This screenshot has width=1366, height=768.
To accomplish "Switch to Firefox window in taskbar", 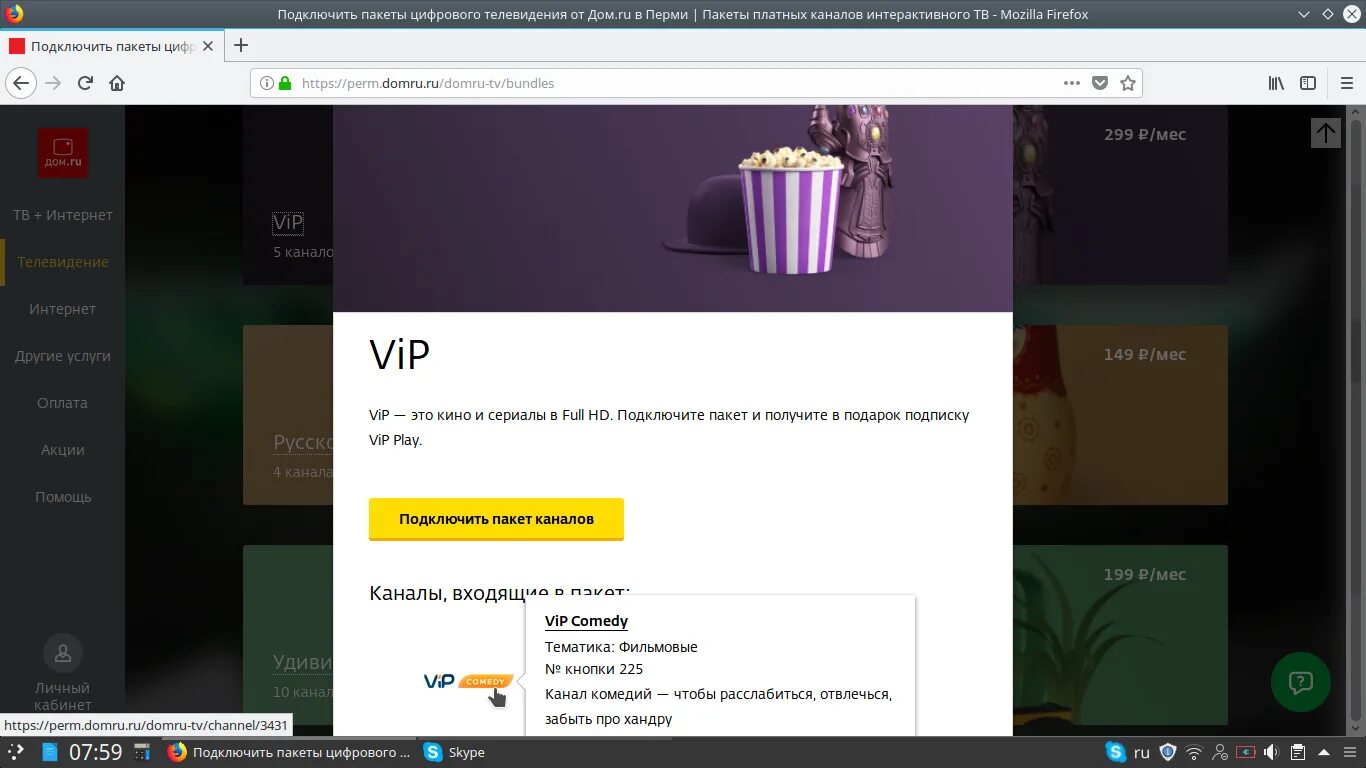I will (291, 752).
